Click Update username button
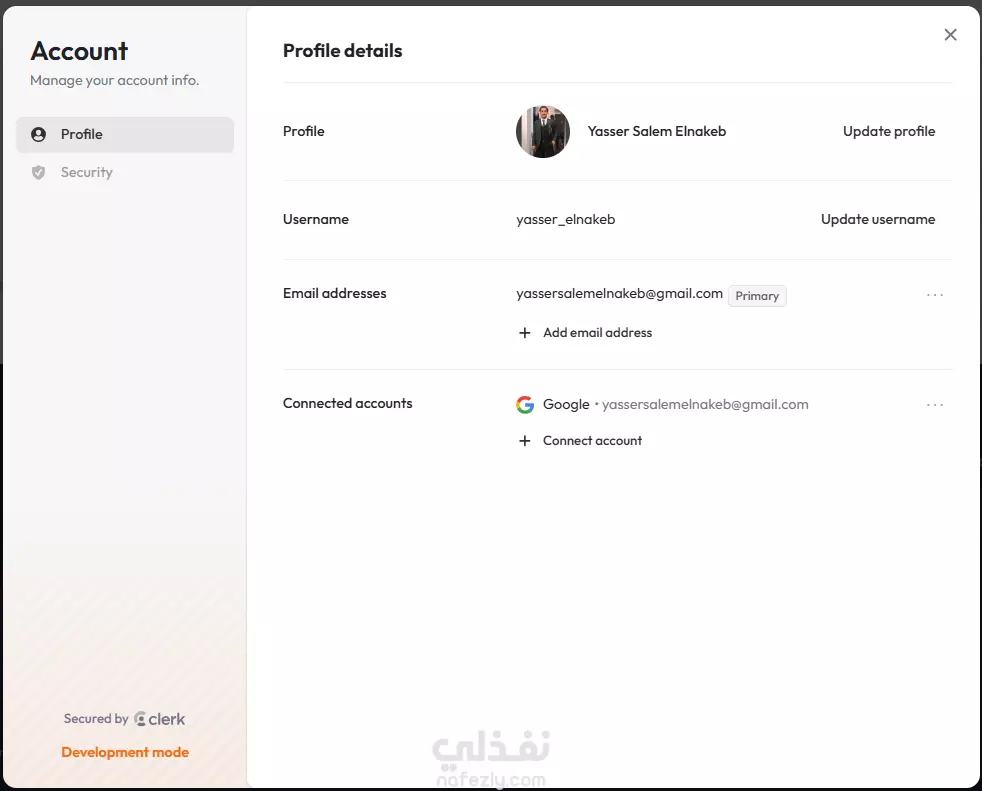Viewport: 982px width, 791px height. tap(877, 219)
